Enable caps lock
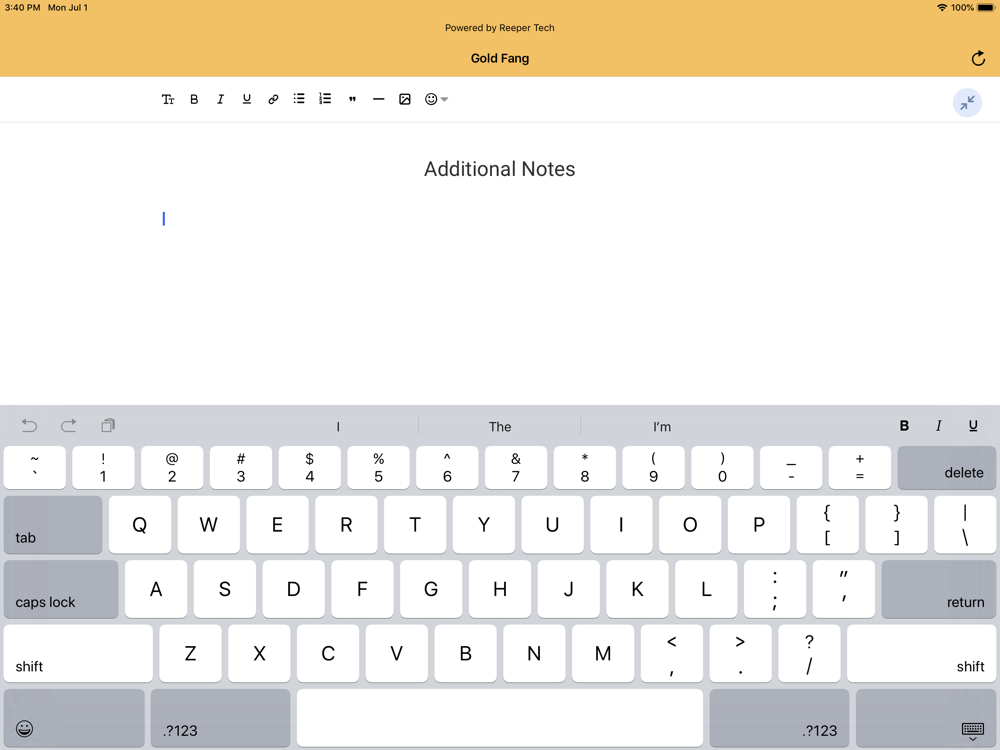1000x750 pixels. 61,589
